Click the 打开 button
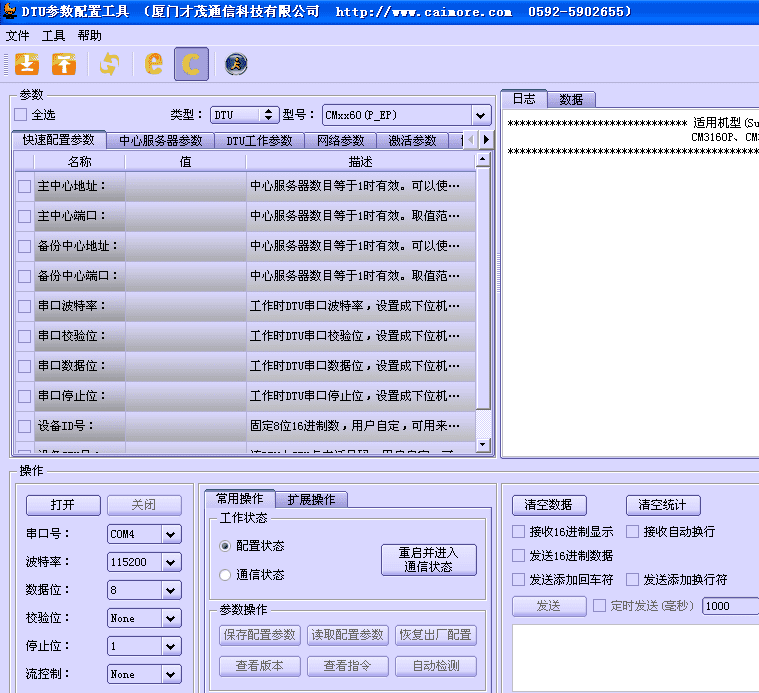The image size is (759, 693). pyautogui.click(x=63, y=505)
